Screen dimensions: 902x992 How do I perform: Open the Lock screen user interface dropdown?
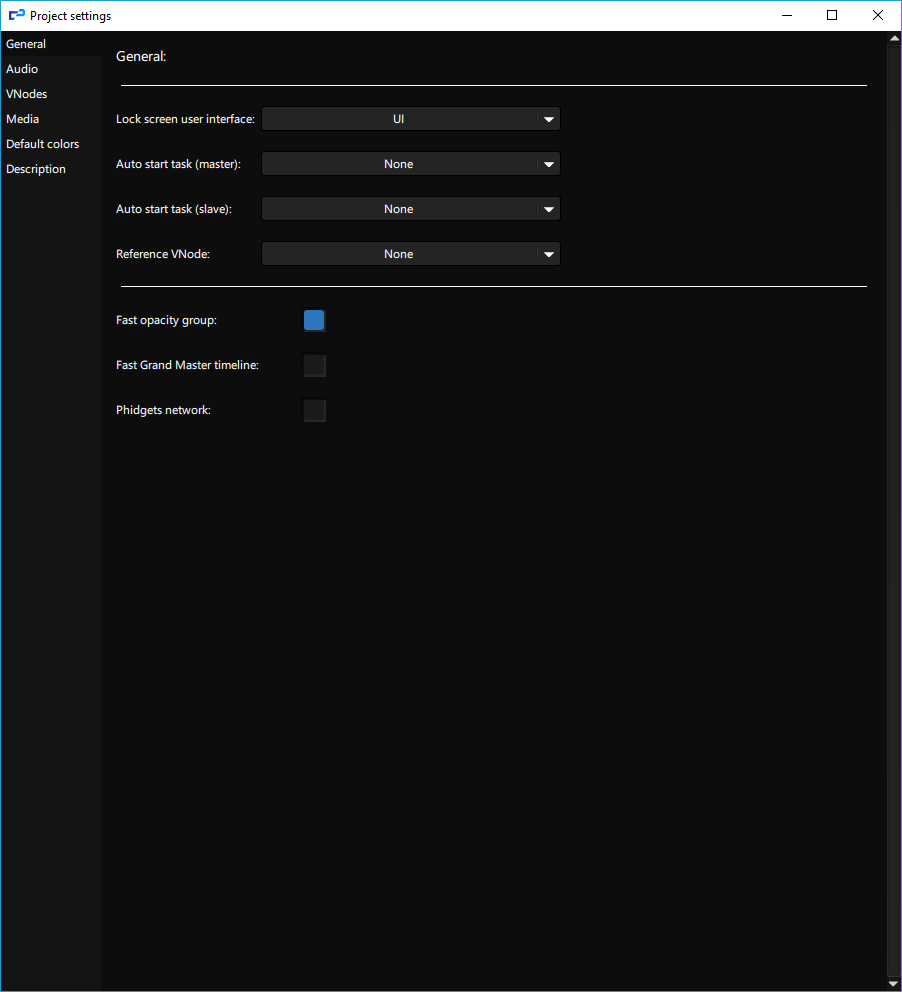400,119
